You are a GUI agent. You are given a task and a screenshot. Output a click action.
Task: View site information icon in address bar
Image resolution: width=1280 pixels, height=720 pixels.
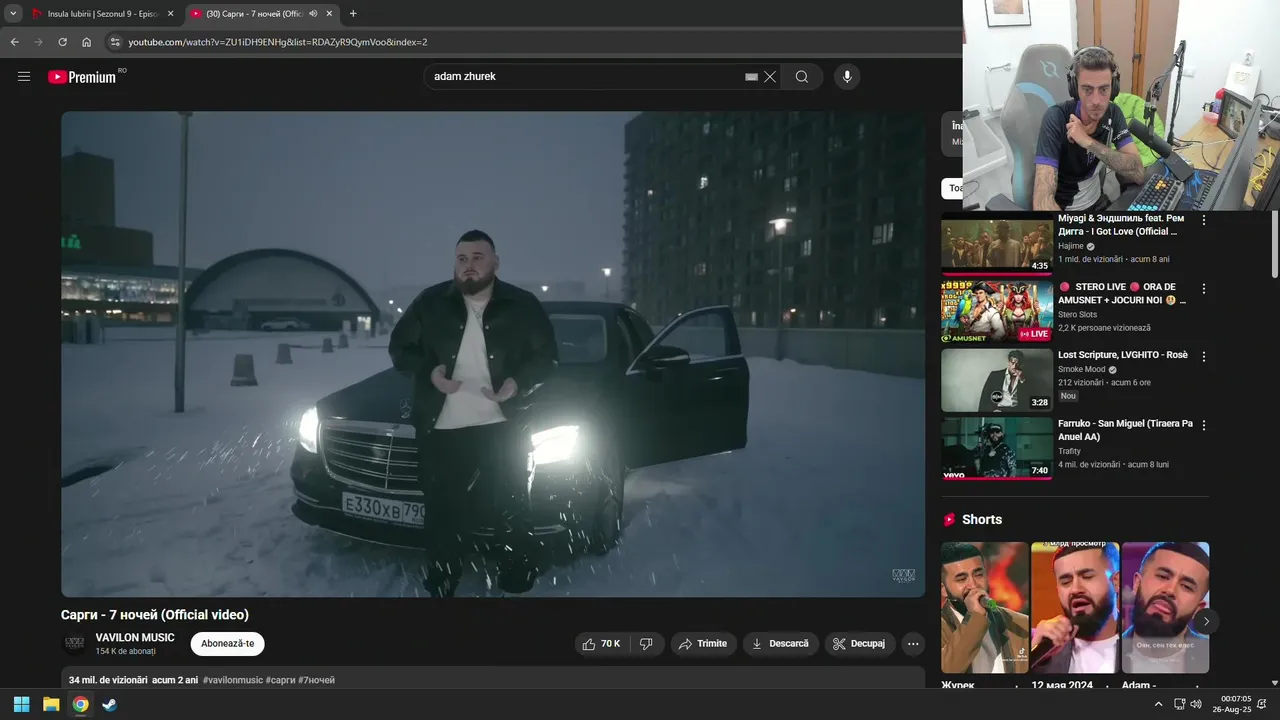114,42
